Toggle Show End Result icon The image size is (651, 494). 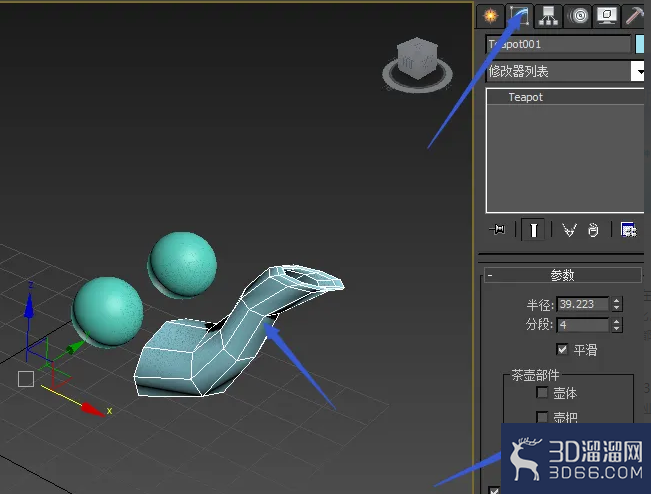(534, 229)
